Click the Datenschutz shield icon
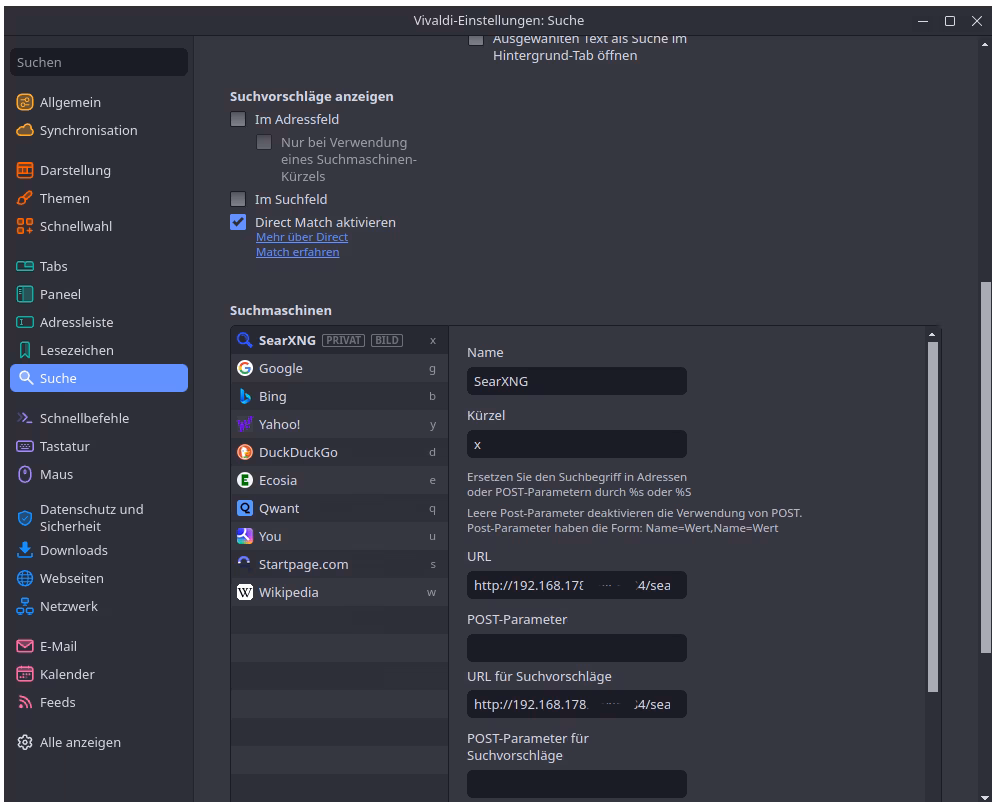 [25, 518]
